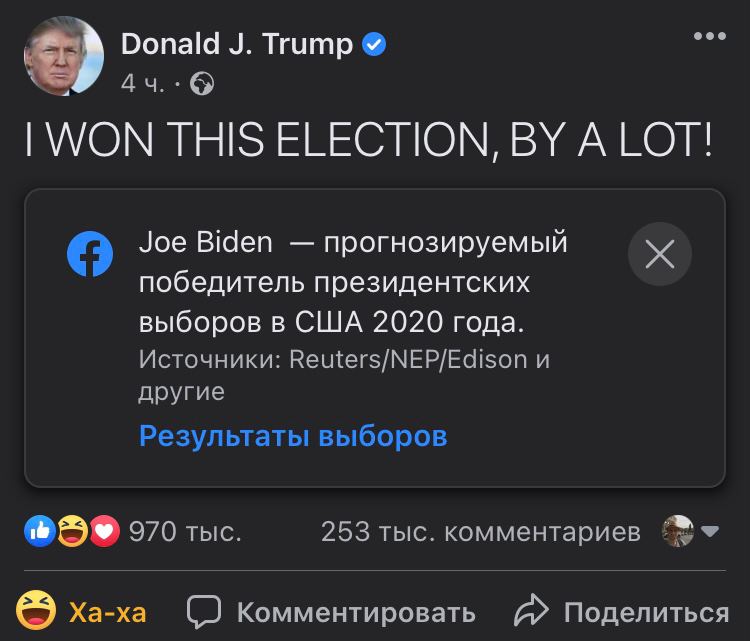Click the Комментировать button
Image resolution: width=750 pixels, height=641 pixels.
point(331,612)
